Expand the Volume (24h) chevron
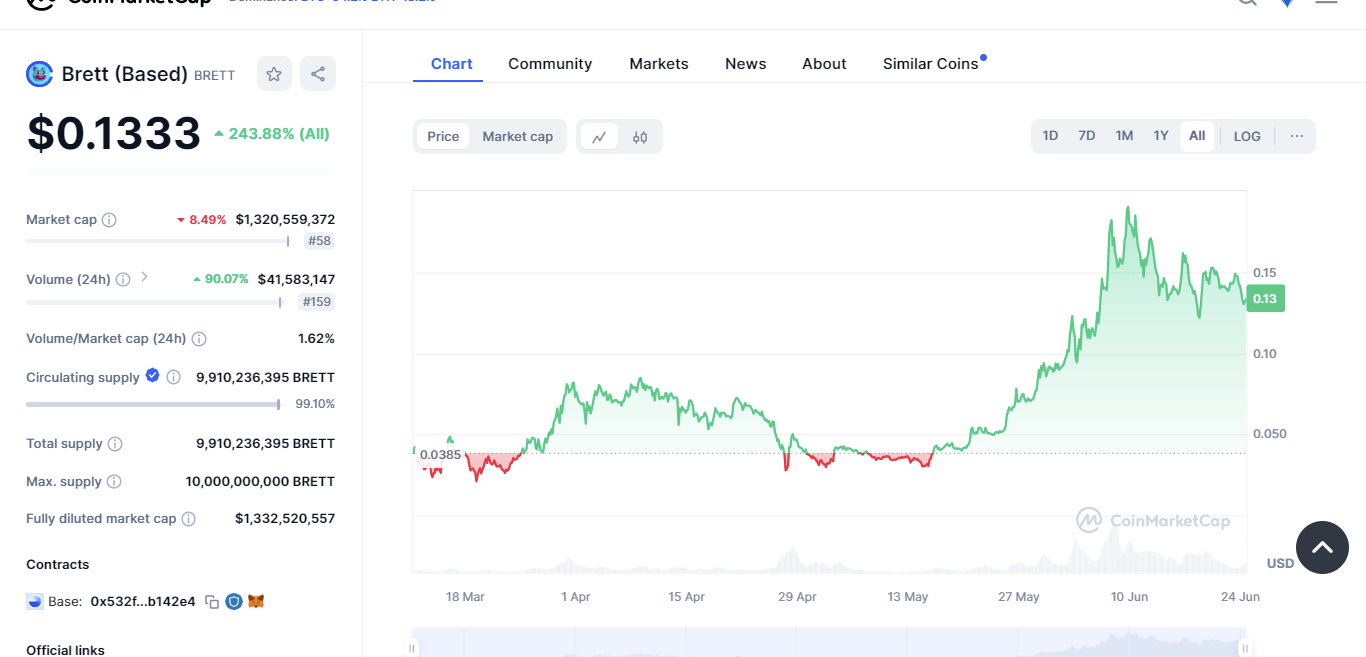The height and width of the screenshot is (657, 1366). coord(144,277)
